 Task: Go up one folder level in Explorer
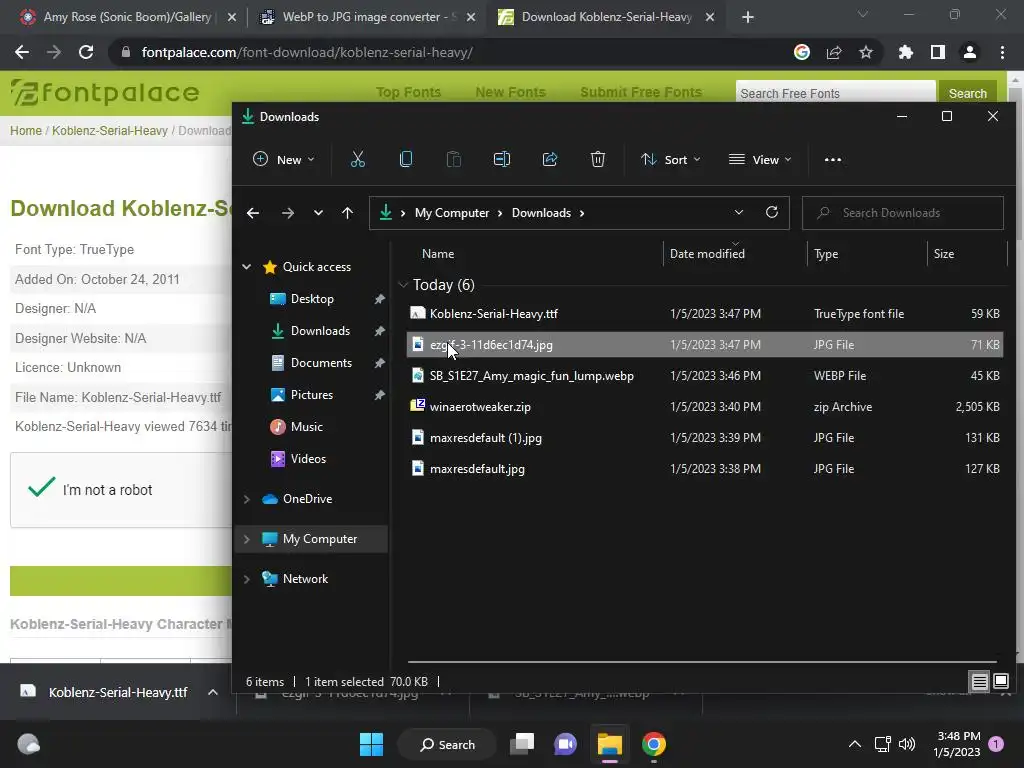tap(347, 213)
